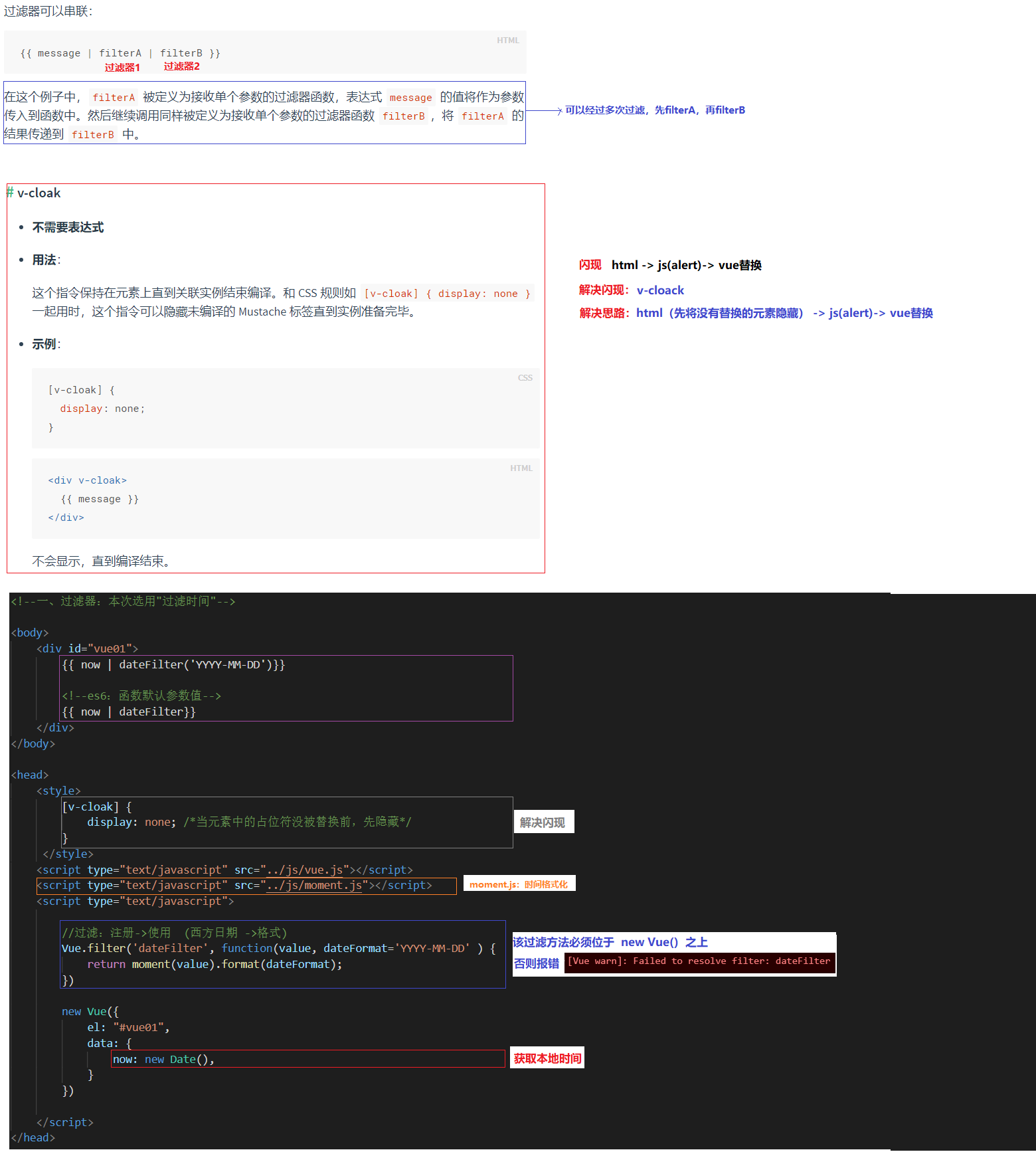Click the Vue warn error message
1036x1156 pixels.
click(x=699, y=961)
